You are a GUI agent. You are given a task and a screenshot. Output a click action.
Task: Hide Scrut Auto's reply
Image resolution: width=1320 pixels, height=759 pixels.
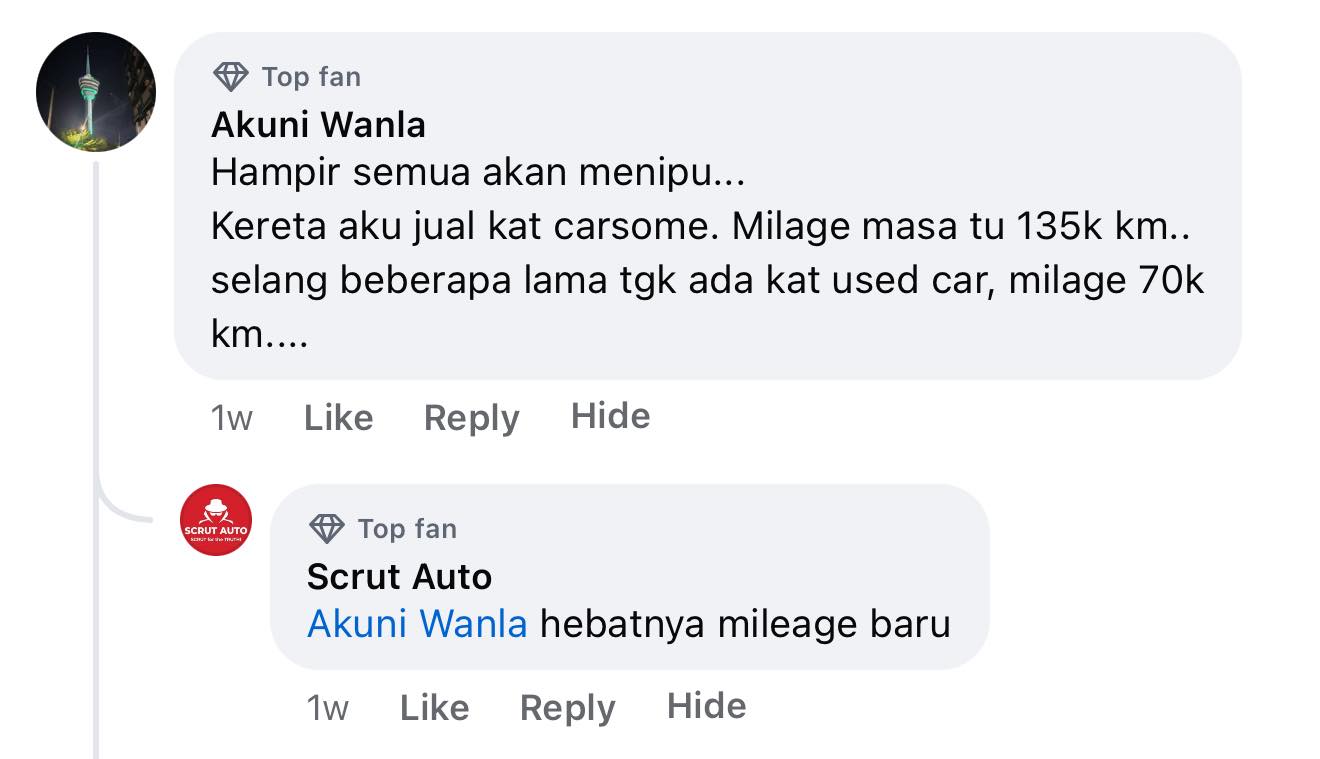706,706
